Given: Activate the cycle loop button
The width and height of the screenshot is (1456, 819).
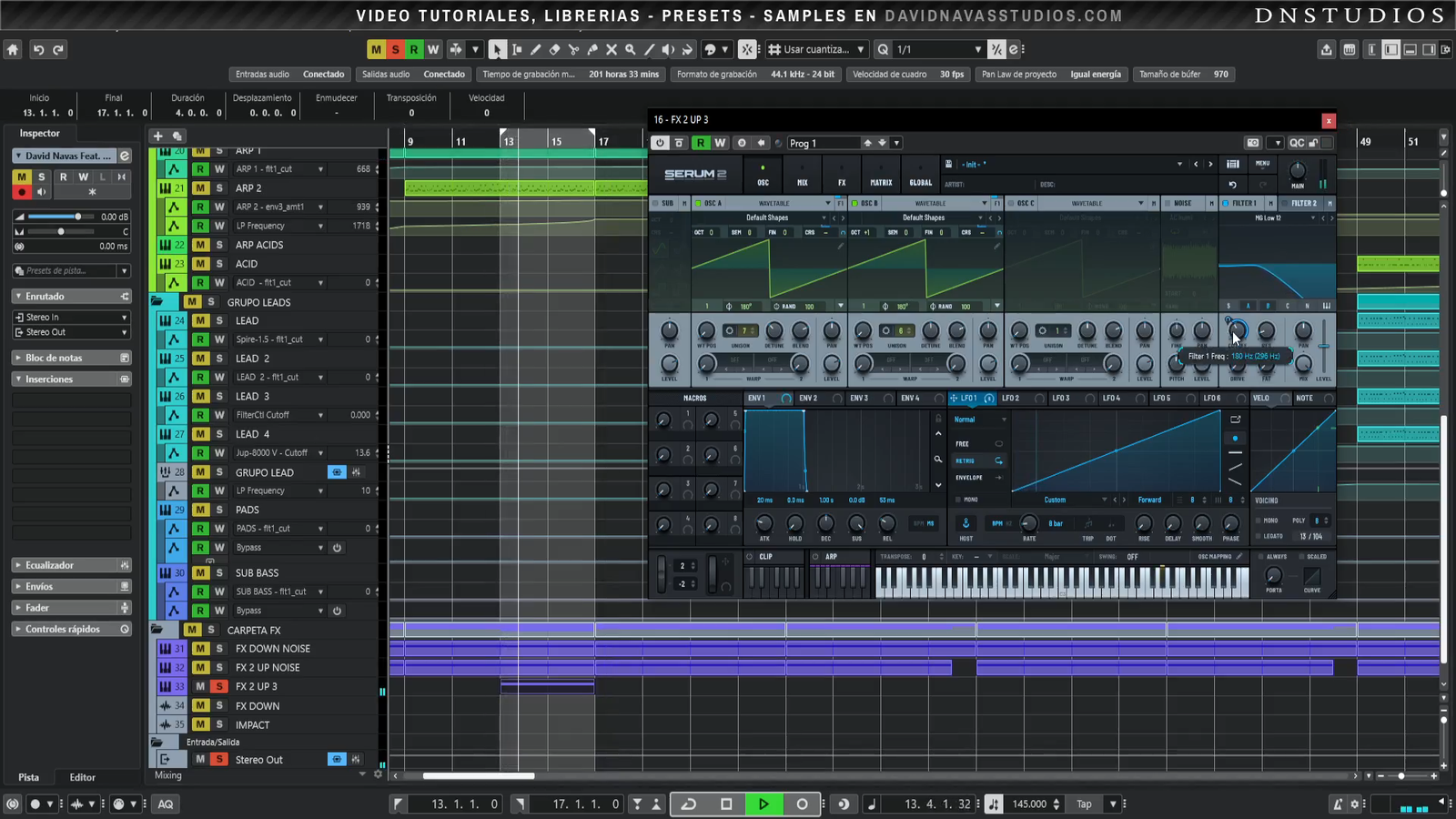Looking at the screenshot, I should tap(689, 804).
